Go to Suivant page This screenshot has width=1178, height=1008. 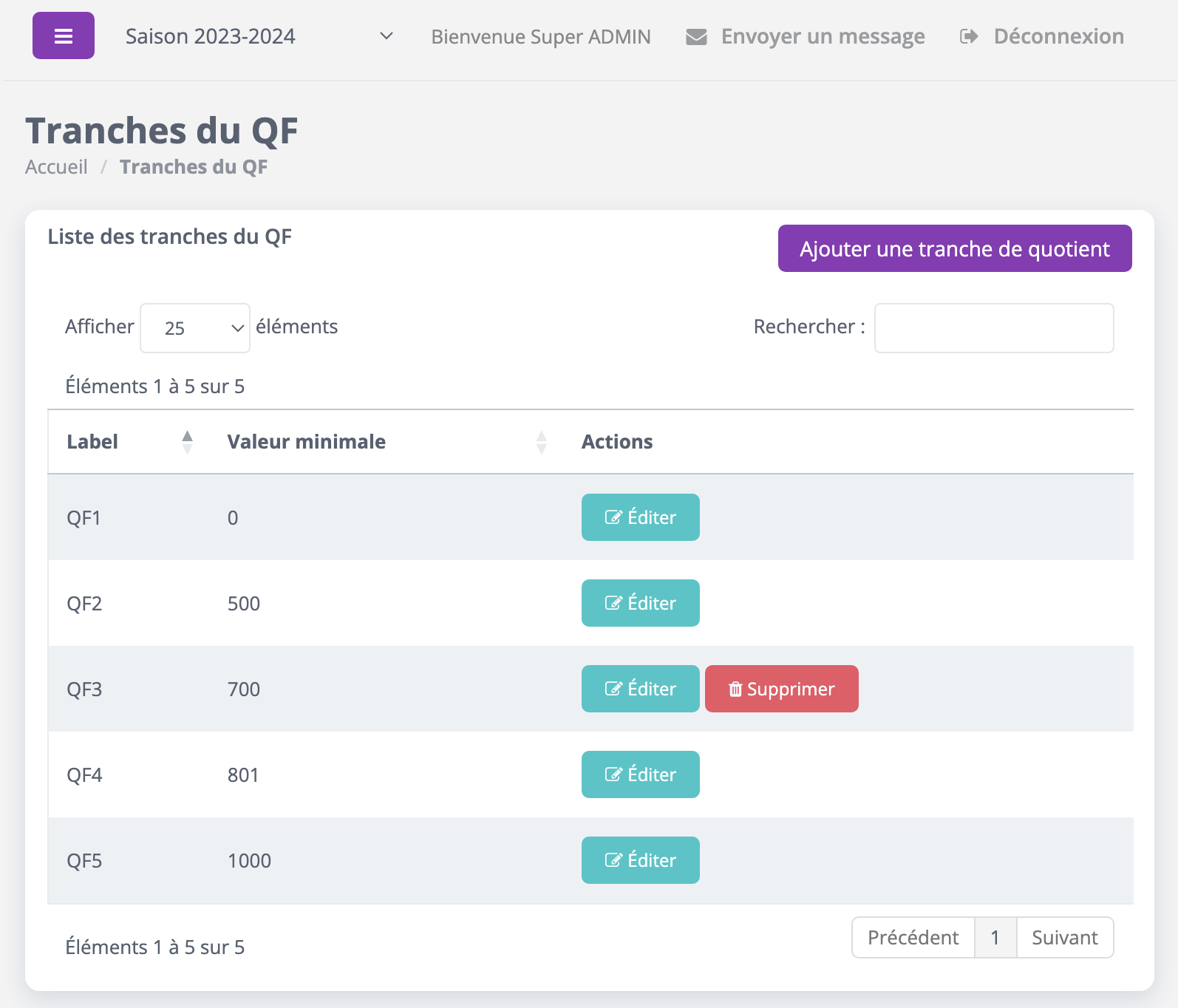tap(1064, 938)
